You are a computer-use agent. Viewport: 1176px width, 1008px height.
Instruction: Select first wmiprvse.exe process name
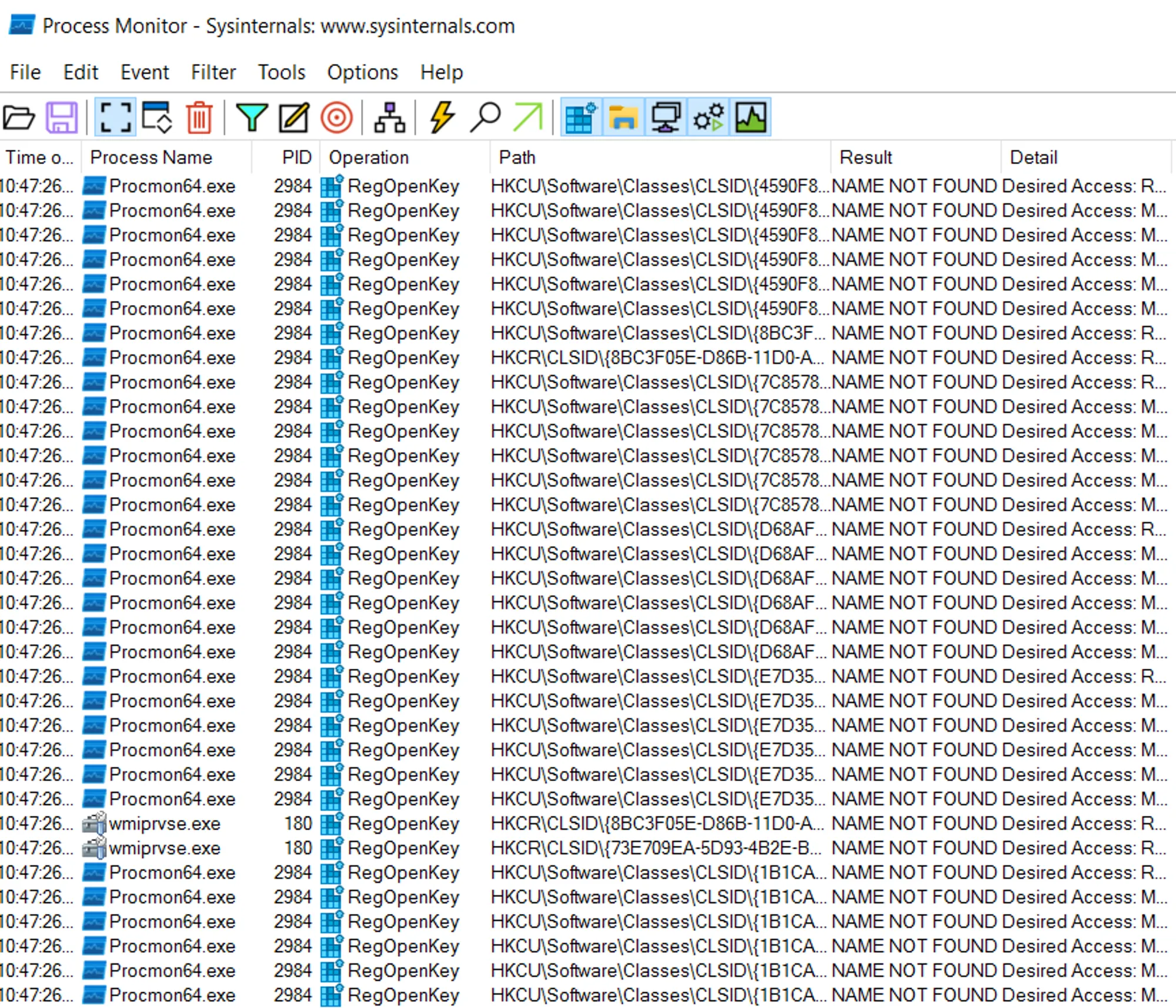[x=165, y=824]
